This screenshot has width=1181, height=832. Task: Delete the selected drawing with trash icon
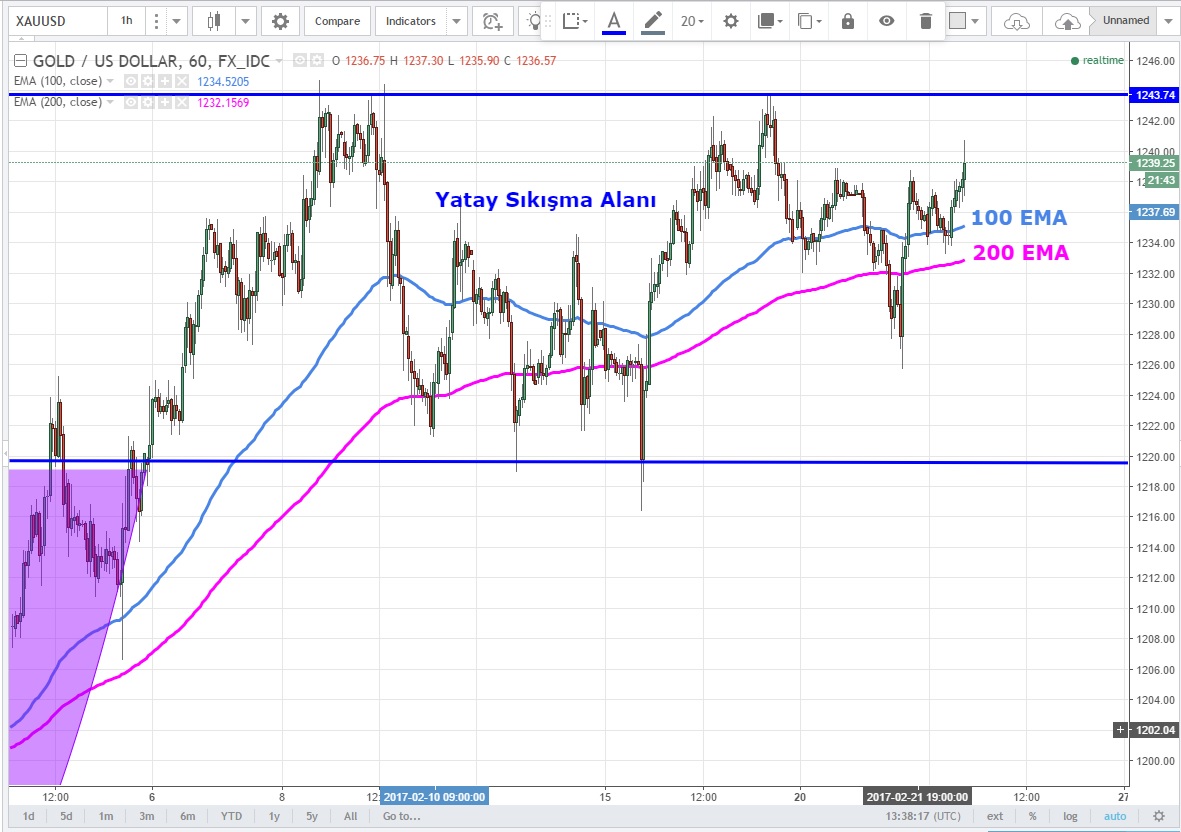pyautogui.click(x=925, y=21)
